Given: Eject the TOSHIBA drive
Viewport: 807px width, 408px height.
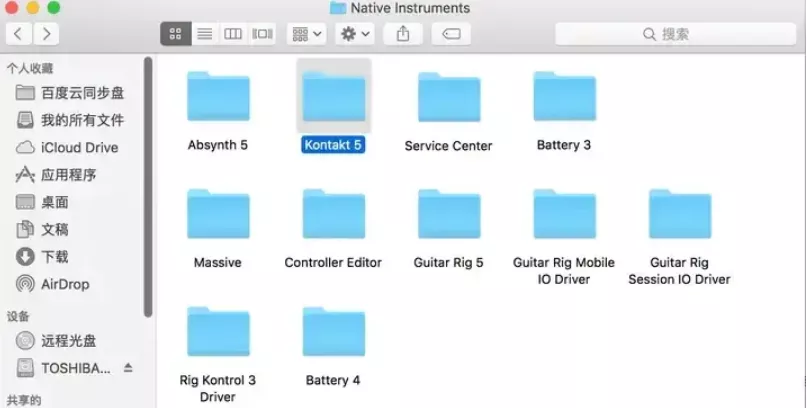Looking at the screenshot, I should (x=128, y=368).
